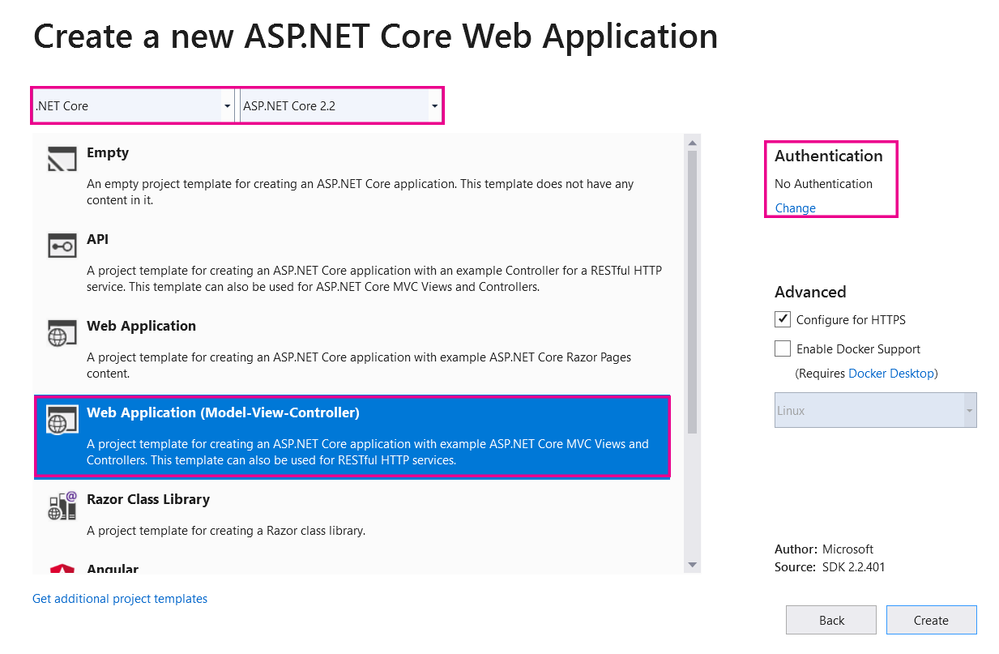
Task: Click the scrollbar down arrow
Action: coord(691,565)
